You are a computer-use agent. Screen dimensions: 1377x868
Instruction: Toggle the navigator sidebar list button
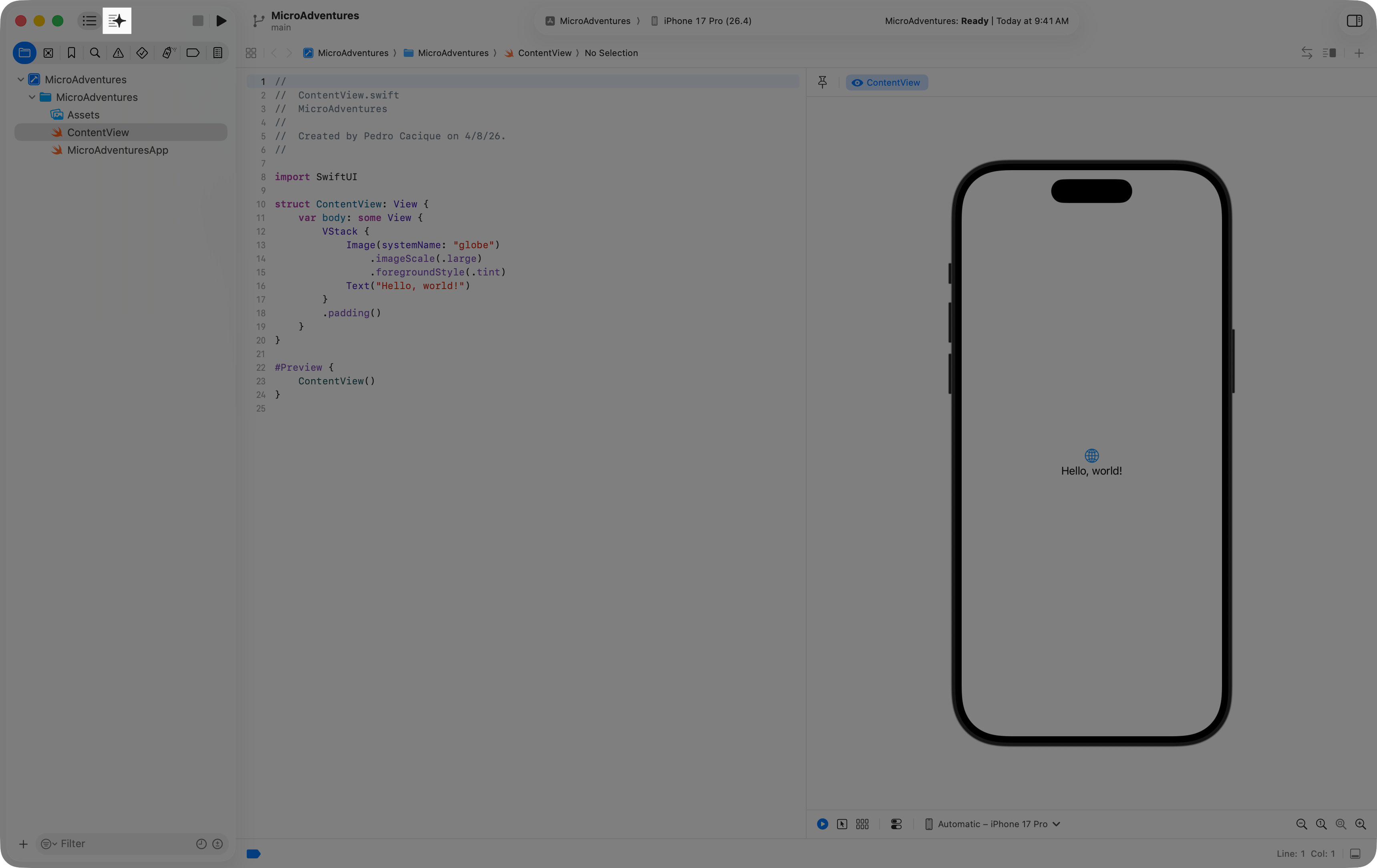(x=89, y=20)
